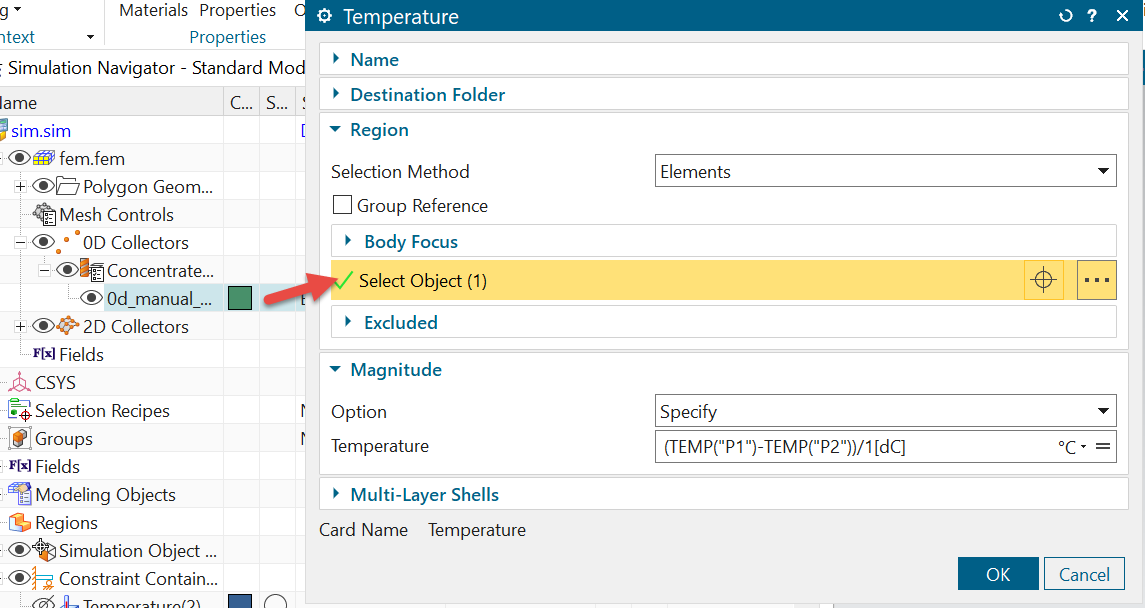Click the help question mark icon

[x=1093, y=17]
